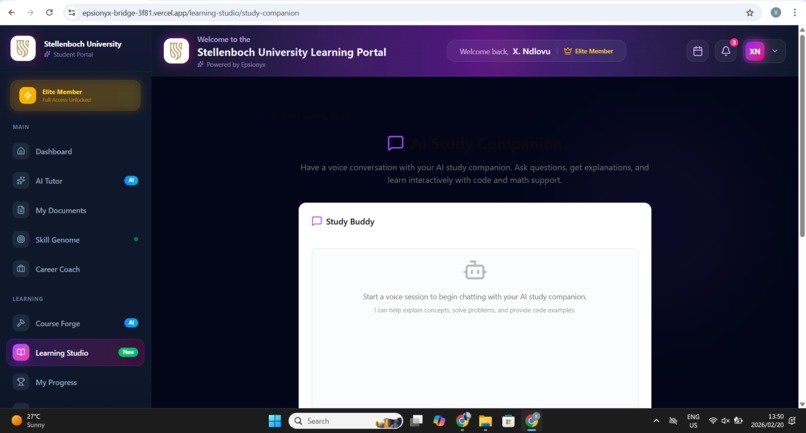806x433 pixels.
Task: Click the browser back arrow
Action: click(12, 12)
